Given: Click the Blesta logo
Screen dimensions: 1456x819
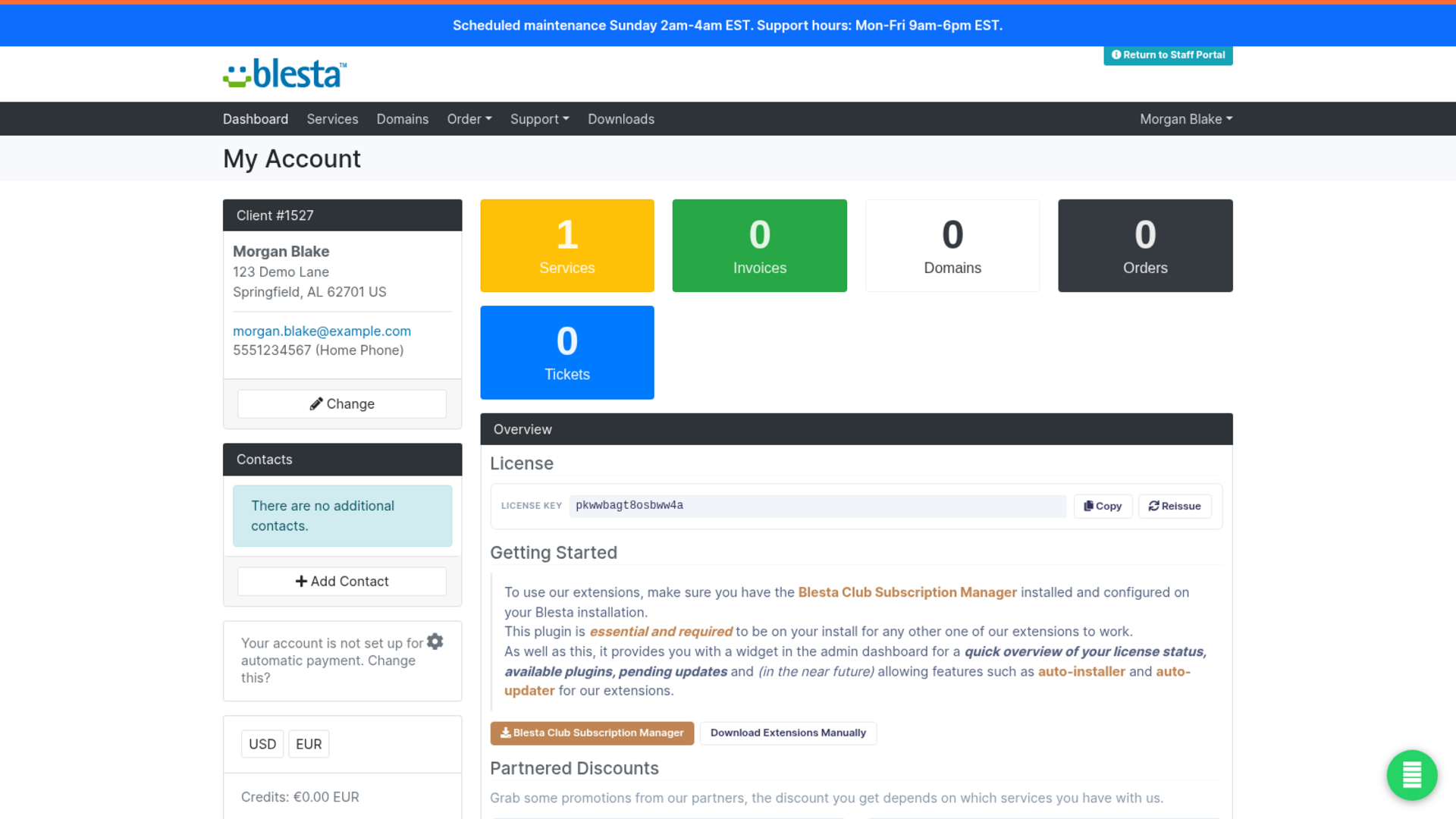Looking at the screenshot, I should pyautogui.click(x=284, y=74).
